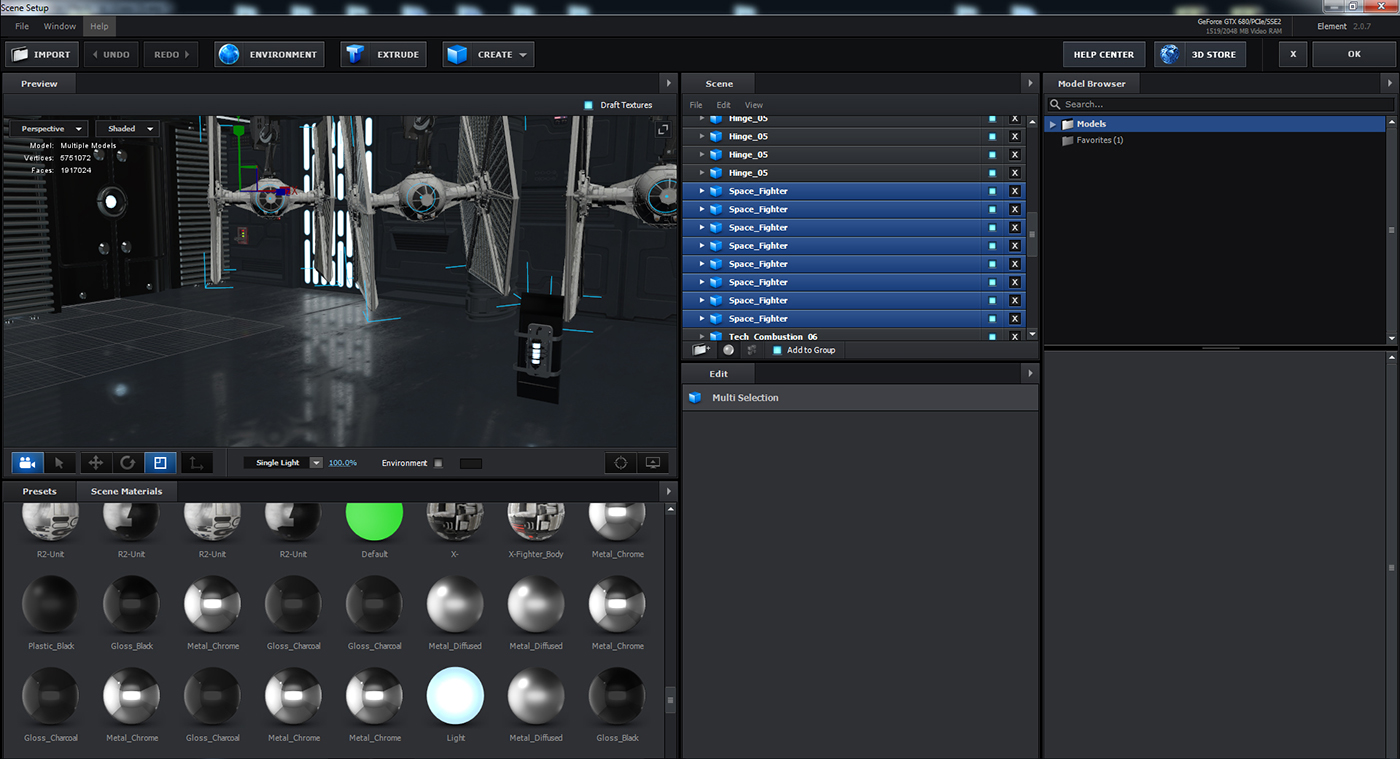
Task: Click the axis orientation icon in Preview toolbar
Action: 197,463
